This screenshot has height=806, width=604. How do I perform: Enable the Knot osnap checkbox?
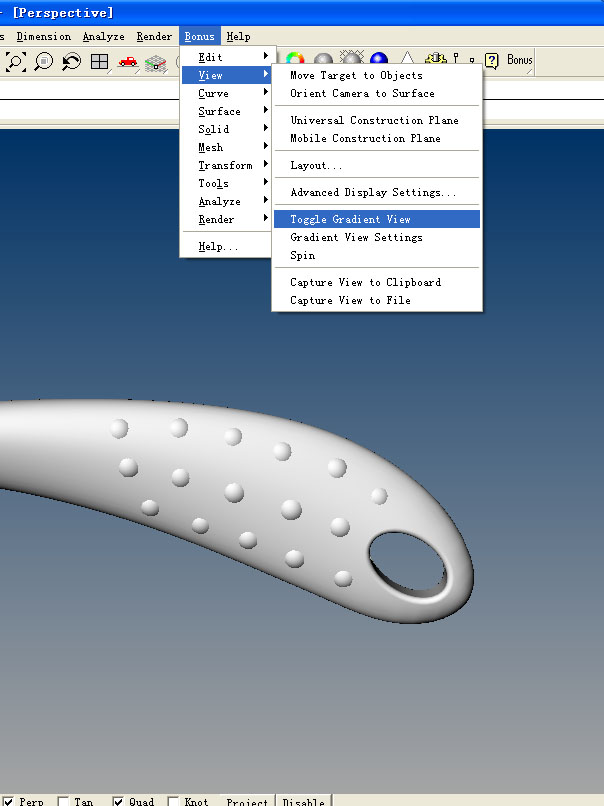coord(173,801)
